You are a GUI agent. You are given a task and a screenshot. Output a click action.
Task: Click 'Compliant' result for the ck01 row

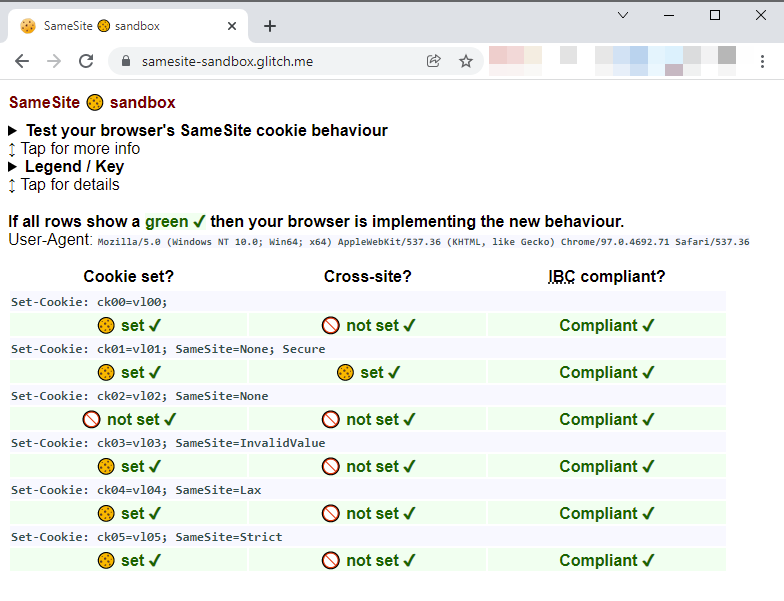[606, 372]
